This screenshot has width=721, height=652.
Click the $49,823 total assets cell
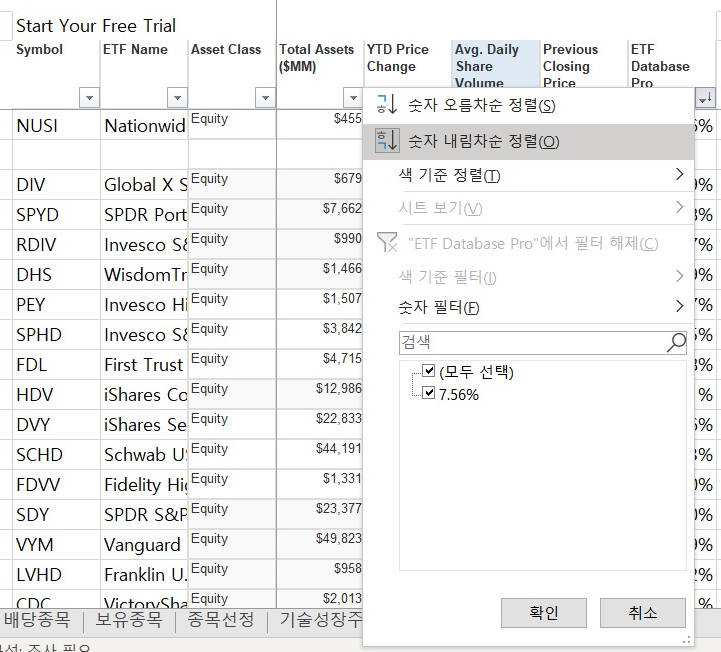[x=320, y=544]
